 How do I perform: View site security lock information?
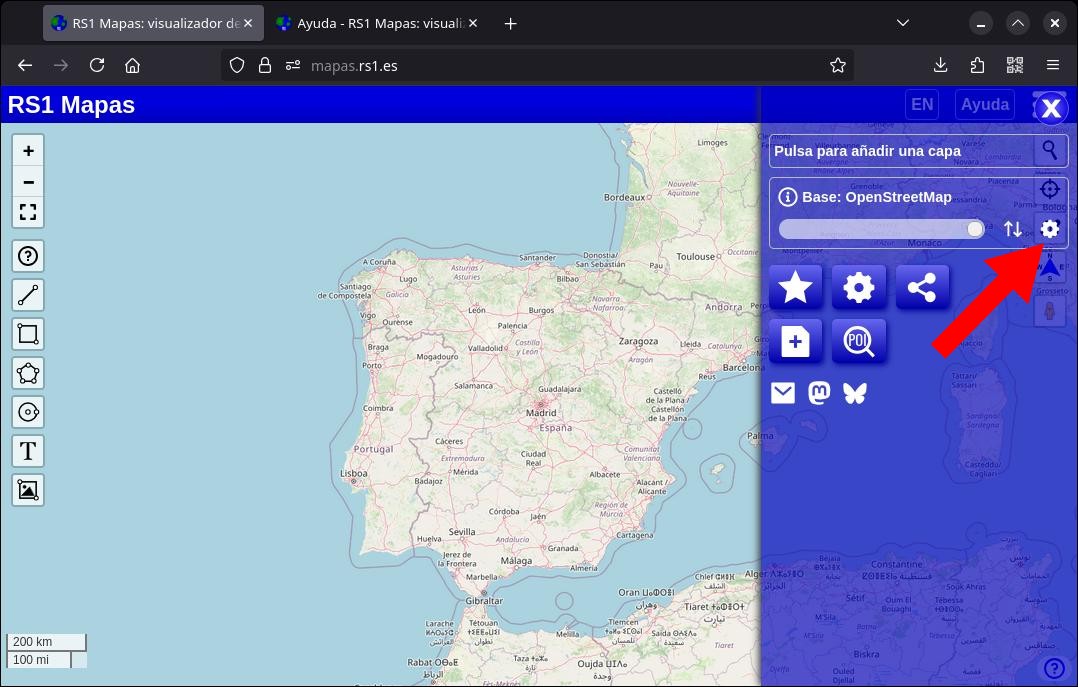pyautogui.click(x=265, y=65)
